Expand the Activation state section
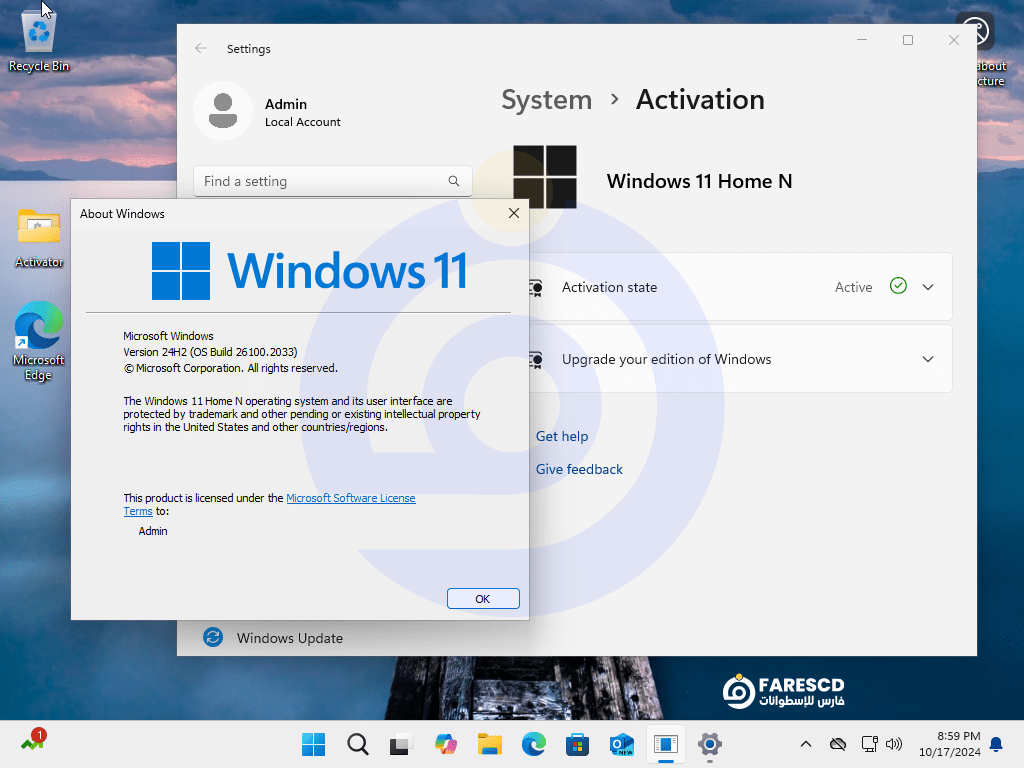This screenshot has width=1024, height=768. [928, 287]
